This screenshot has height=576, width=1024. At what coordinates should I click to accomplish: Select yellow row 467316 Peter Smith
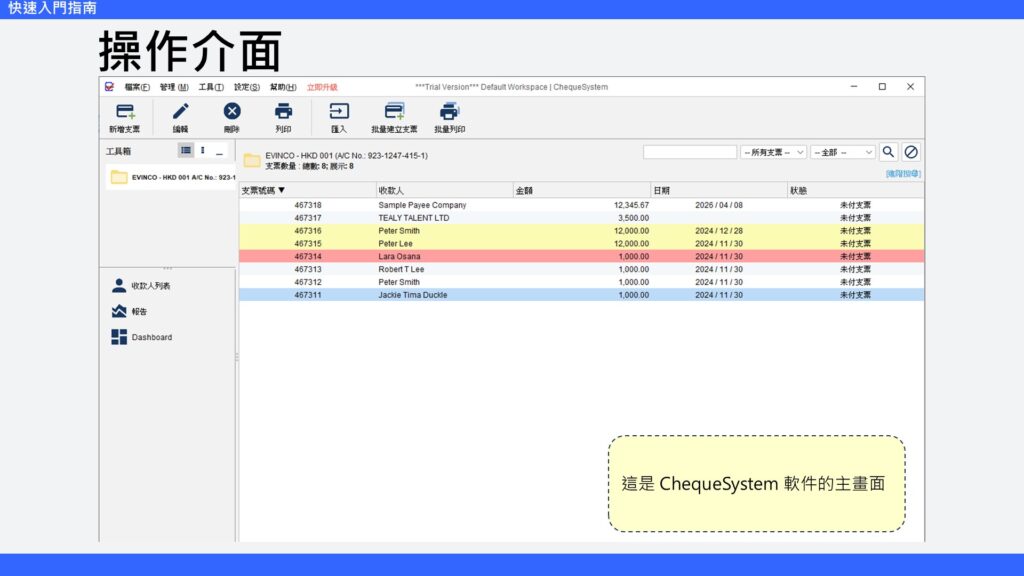[x=581, y=231]
